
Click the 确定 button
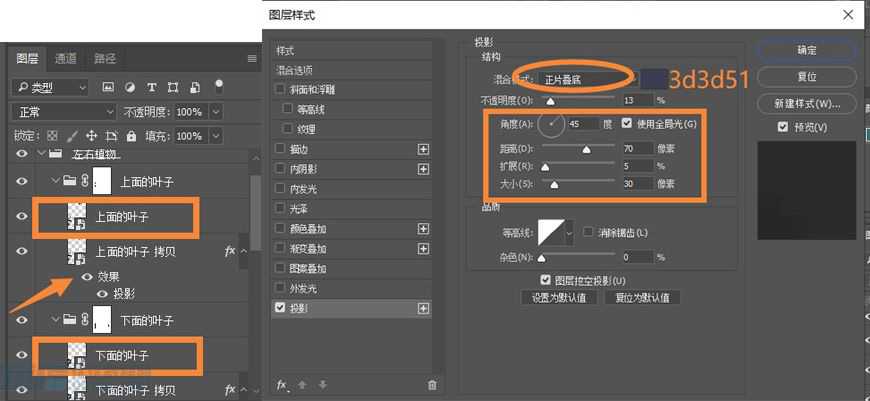(x=806, y=50)
